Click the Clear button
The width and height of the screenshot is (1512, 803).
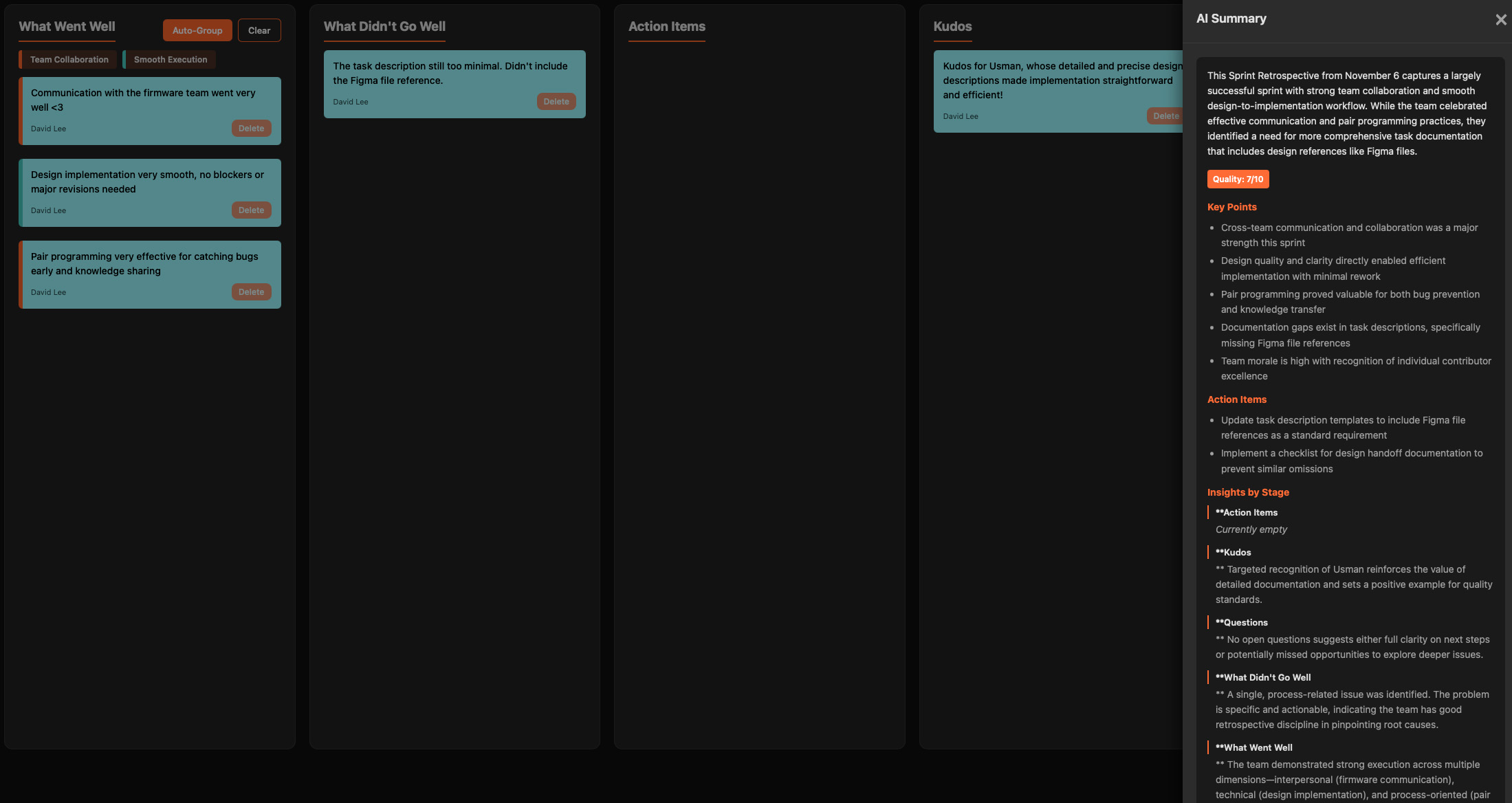[259, 30]
